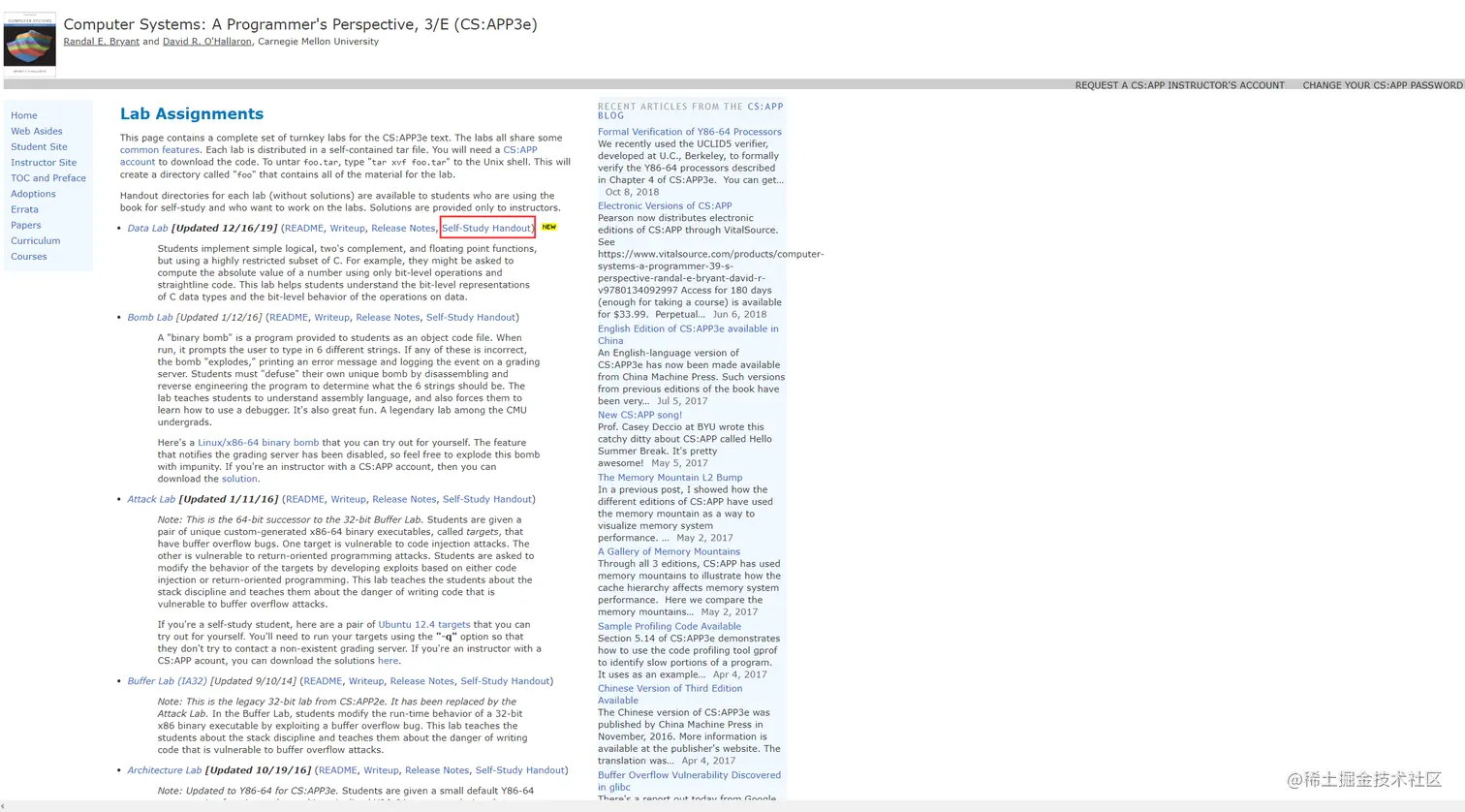Image resolution: width=1465 pixels, height=812 pixels.
Task: Open the Bomb Lab link
Action: (150, 317)
